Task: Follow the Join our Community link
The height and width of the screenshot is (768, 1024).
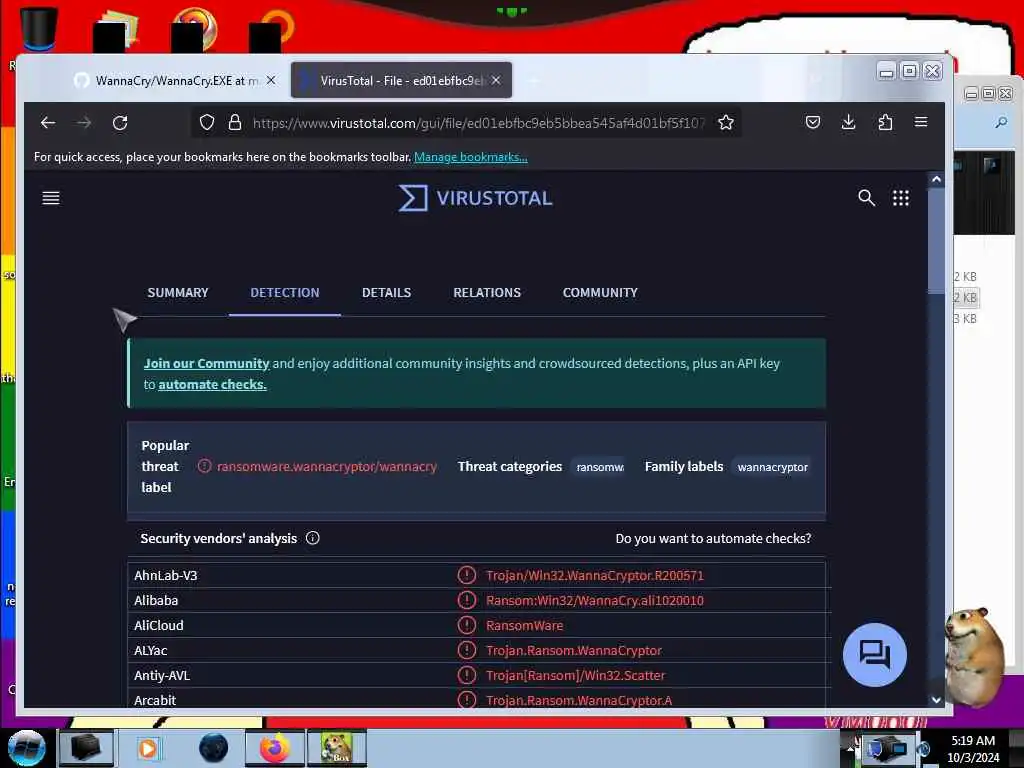Action: pyautogui.click(x=206, y=363)
